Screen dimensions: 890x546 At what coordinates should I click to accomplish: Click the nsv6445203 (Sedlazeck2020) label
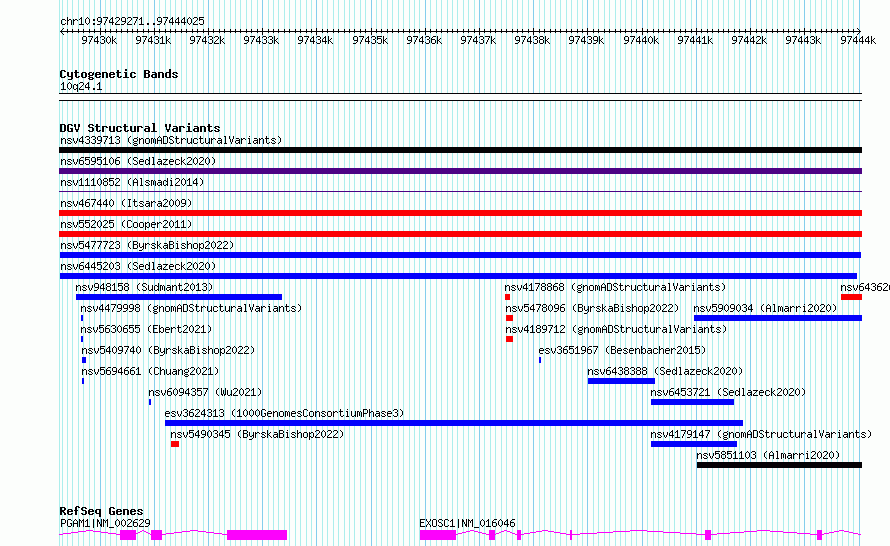coord(138,266)
